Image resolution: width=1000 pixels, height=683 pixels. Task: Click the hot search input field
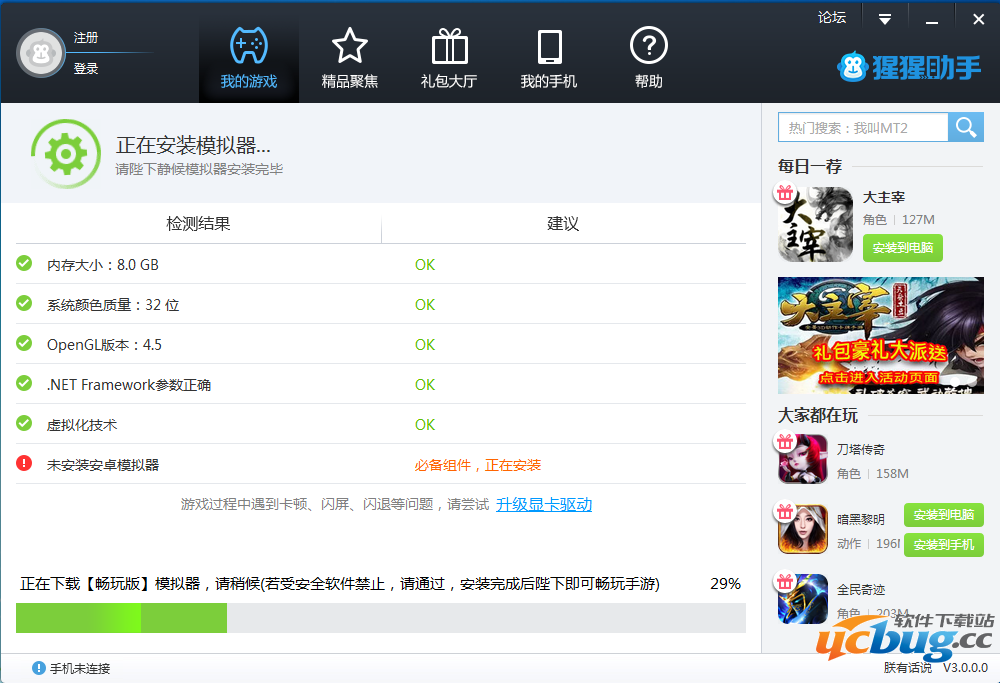coord(863,127)
